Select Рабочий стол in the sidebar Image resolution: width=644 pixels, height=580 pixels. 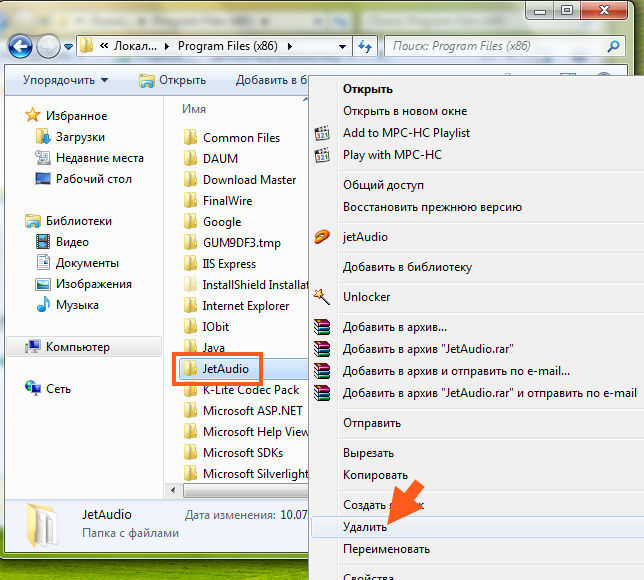point(83,179)
